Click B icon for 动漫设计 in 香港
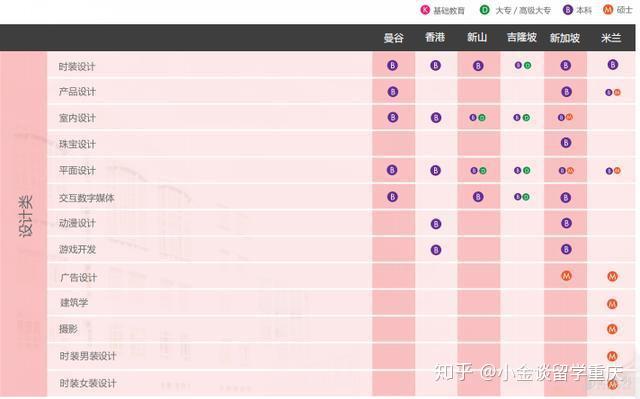This screenshot has width=640, height=399. coord(436,224)
